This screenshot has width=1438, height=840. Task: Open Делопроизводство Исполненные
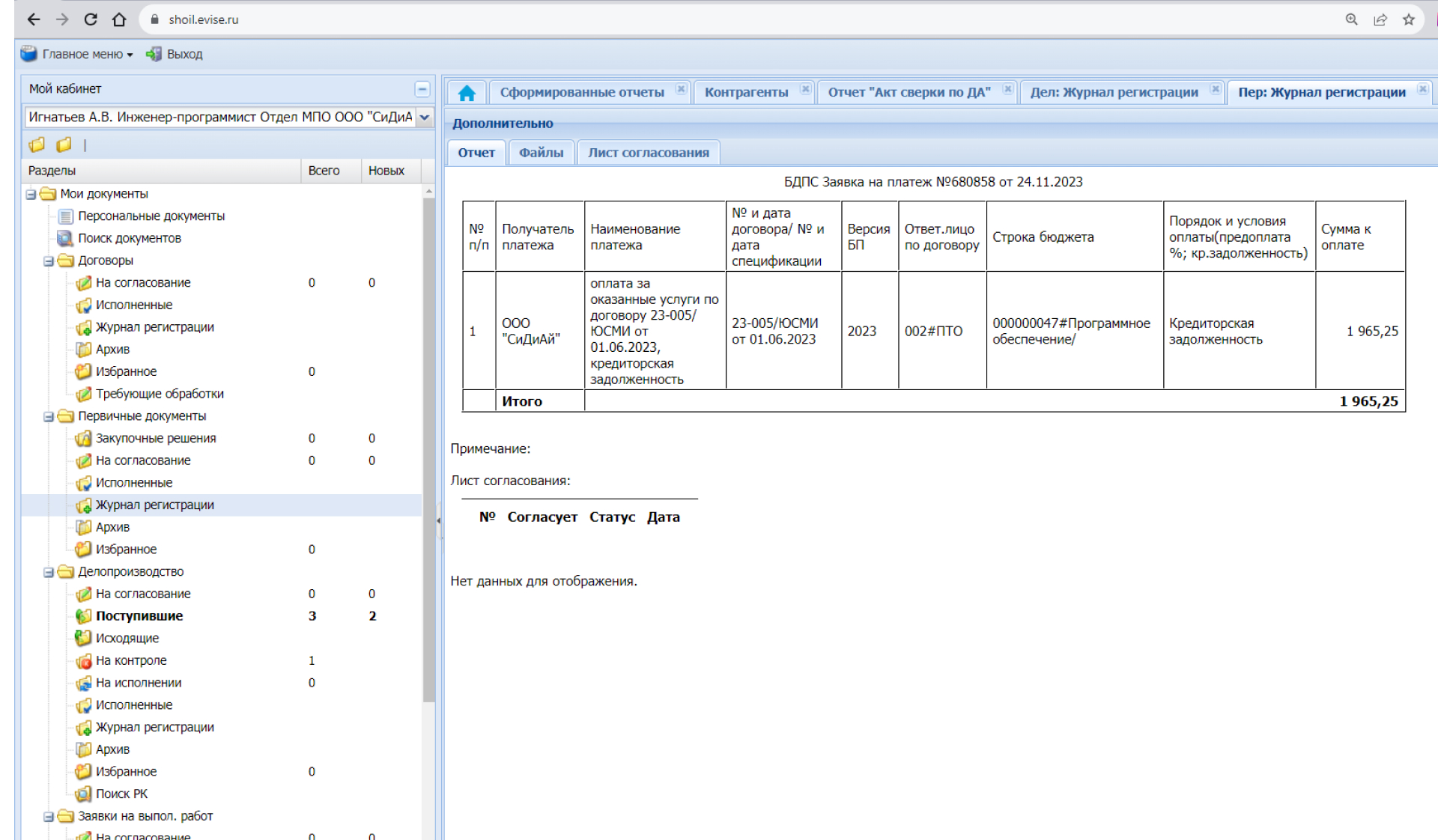click(x=134, y=705)
